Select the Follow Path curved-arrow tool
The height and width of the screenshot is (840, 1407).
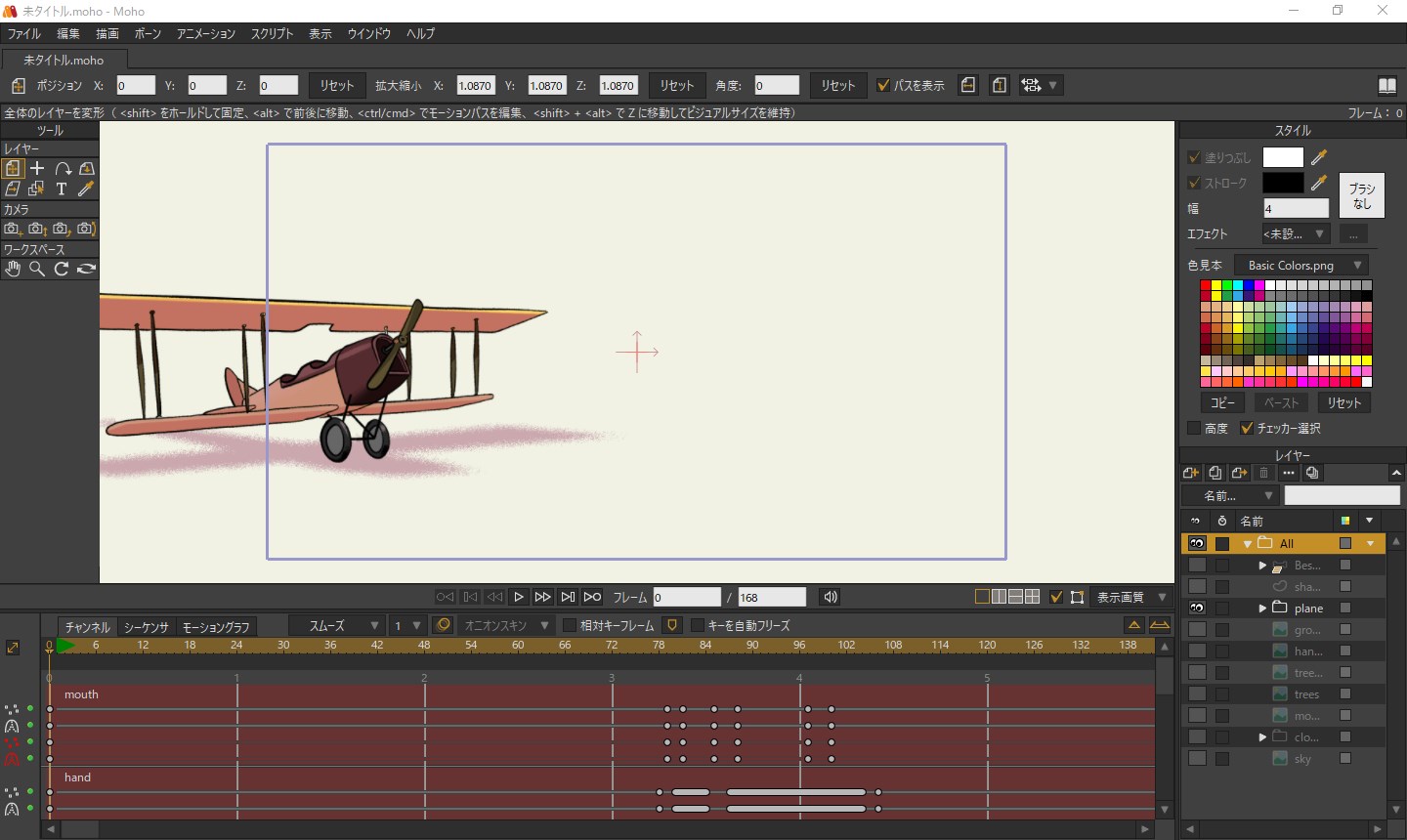point(63,168)
